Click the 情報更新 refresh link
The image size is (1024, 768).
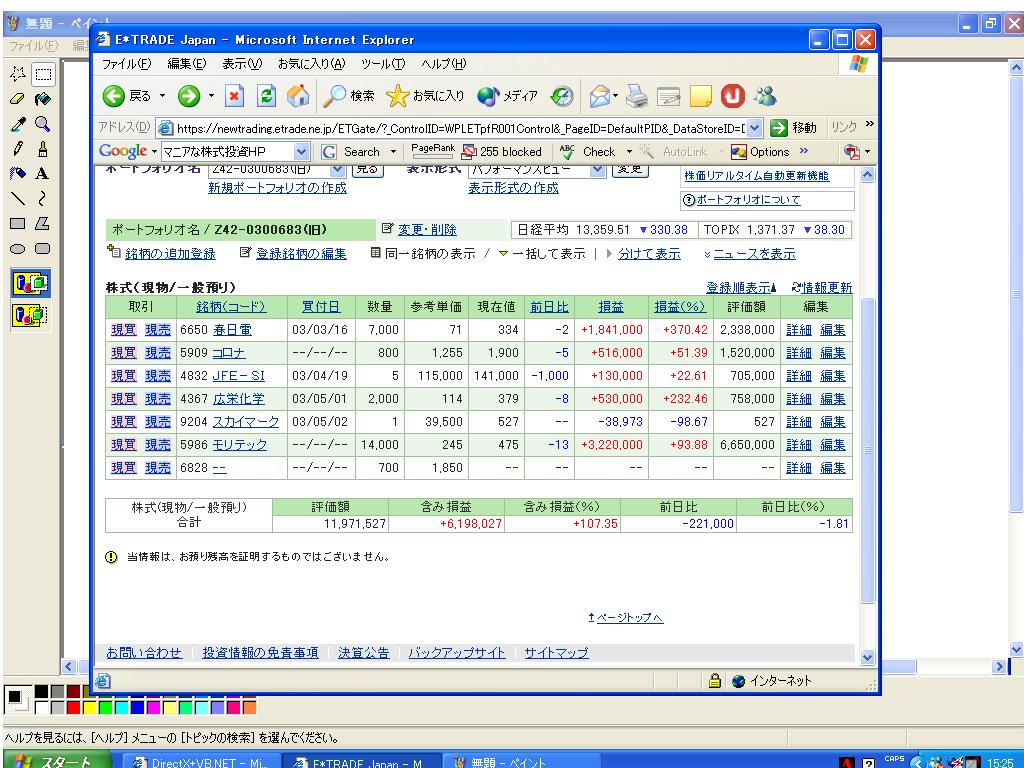coord(827,287)
